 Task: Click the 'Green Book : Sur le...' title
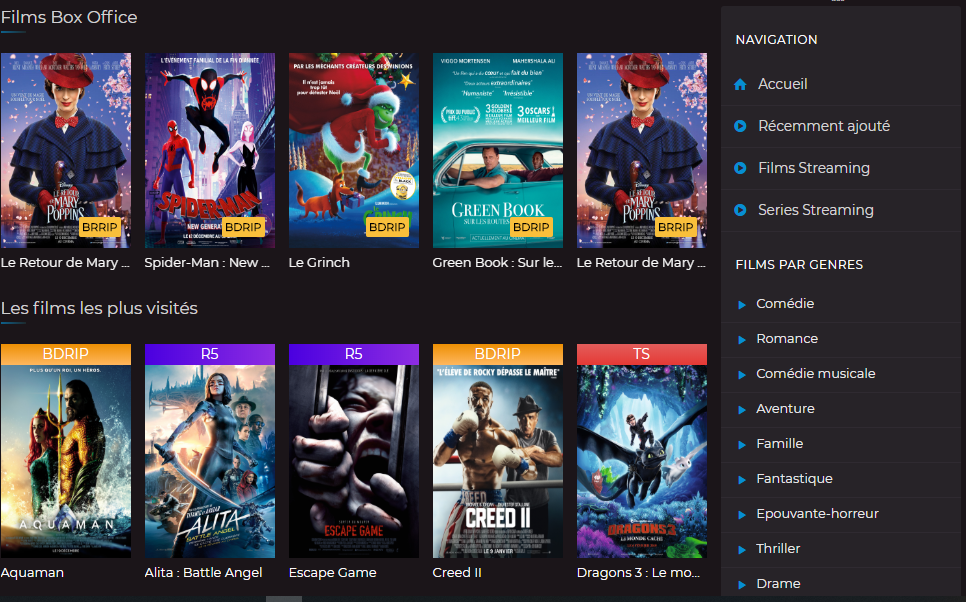497,262
